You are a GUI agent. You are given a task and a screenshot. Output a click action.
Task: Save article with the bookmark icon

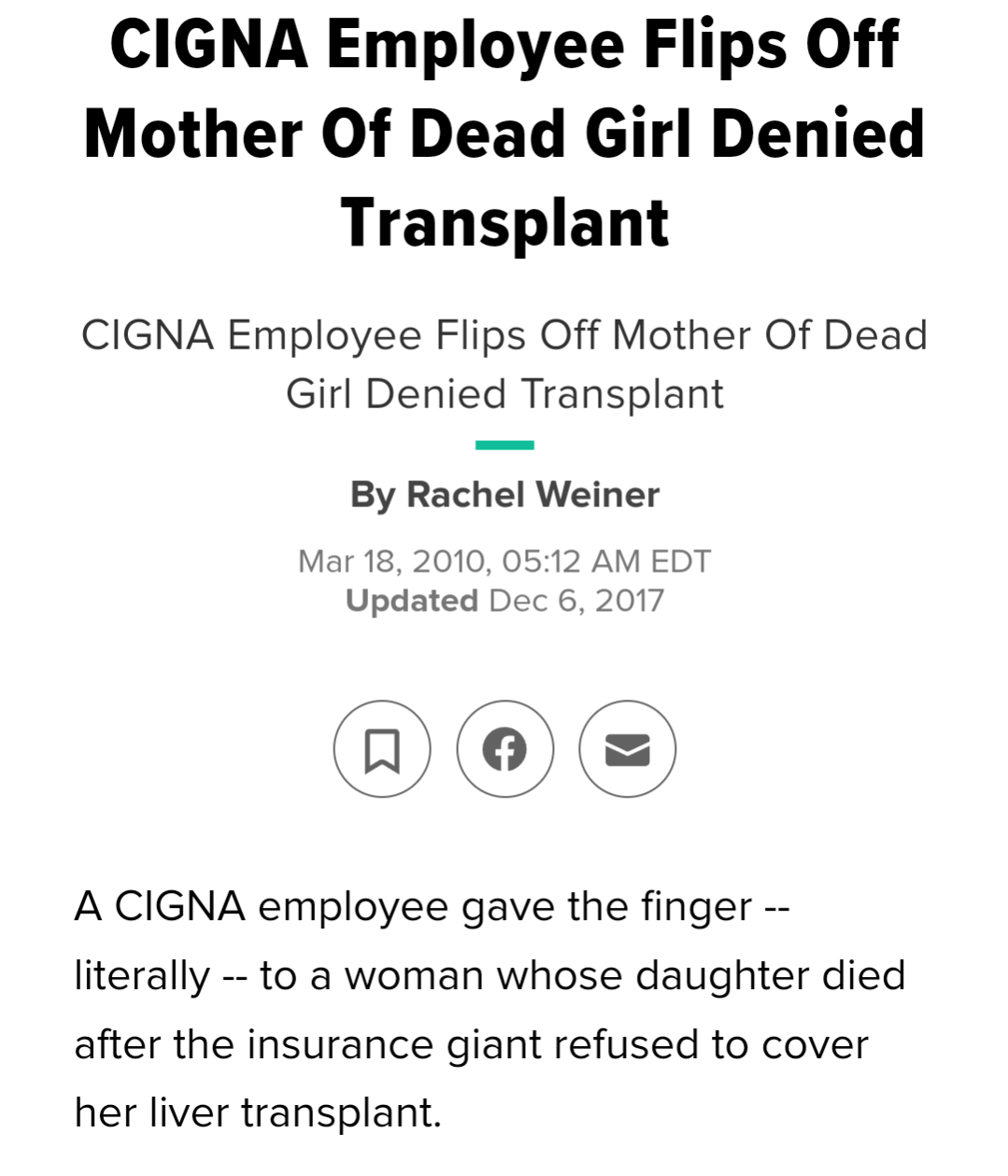tap(381, 749)
